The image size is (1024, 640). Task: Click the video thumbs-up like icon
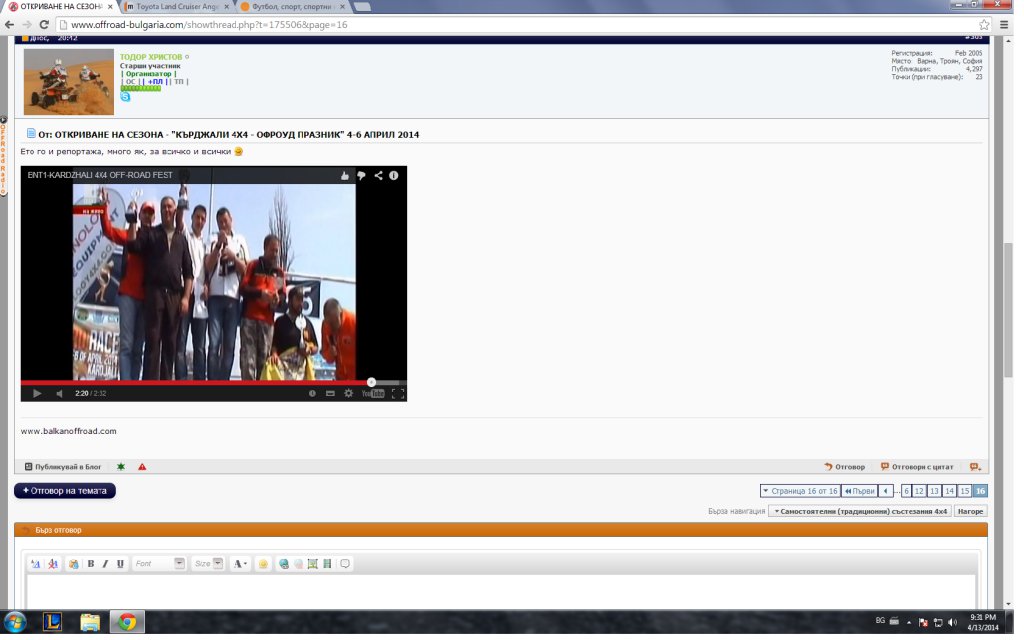(x=345, y=175)
